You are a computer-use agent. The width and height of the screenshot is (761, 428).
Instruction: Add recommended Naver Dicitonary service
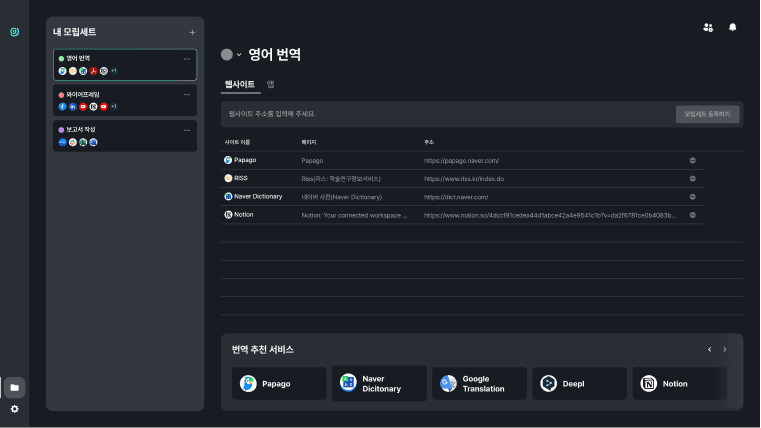pos(379,383)
